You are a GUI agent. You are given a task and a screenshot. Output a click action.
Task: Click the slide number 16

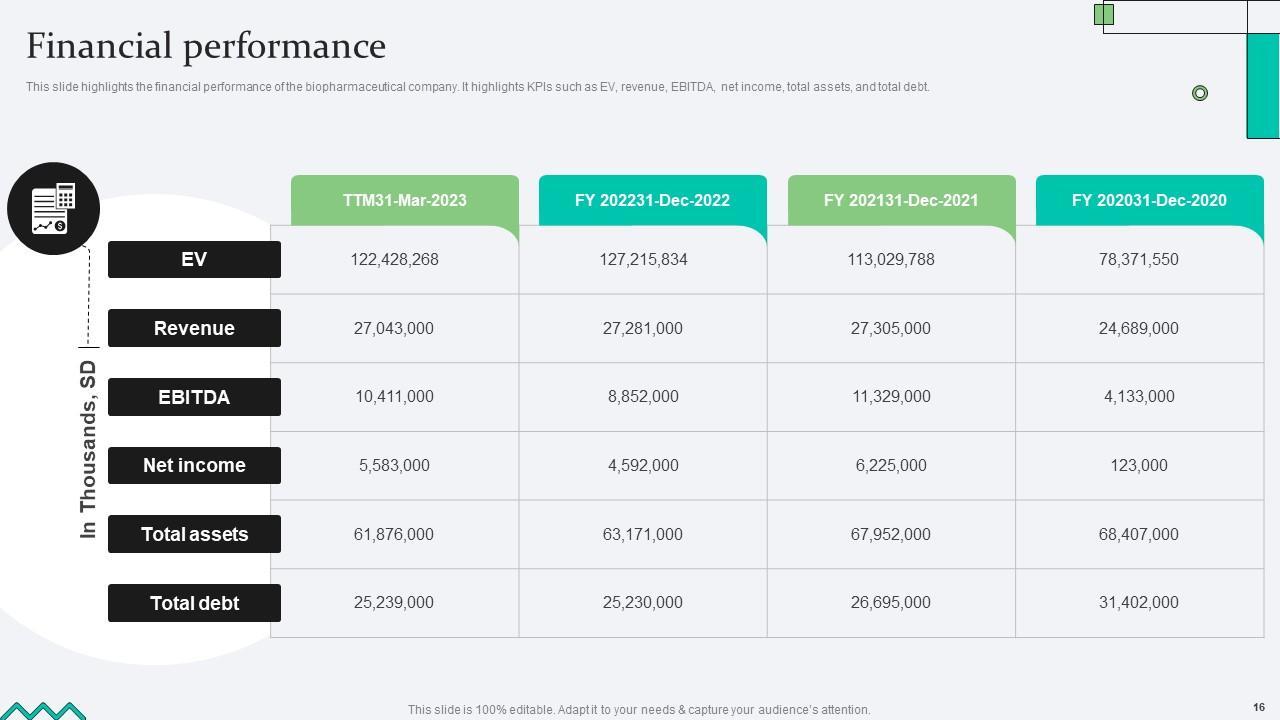coord(1259,707)
